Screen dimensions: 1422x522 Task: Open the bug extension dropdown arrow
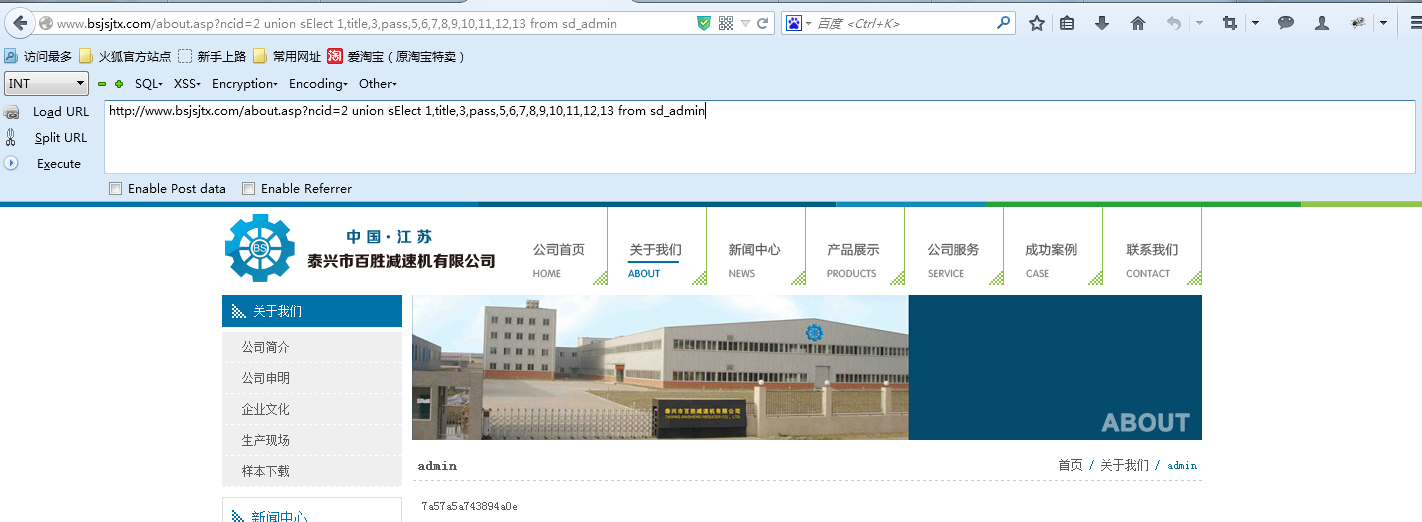click(1383, 23)
